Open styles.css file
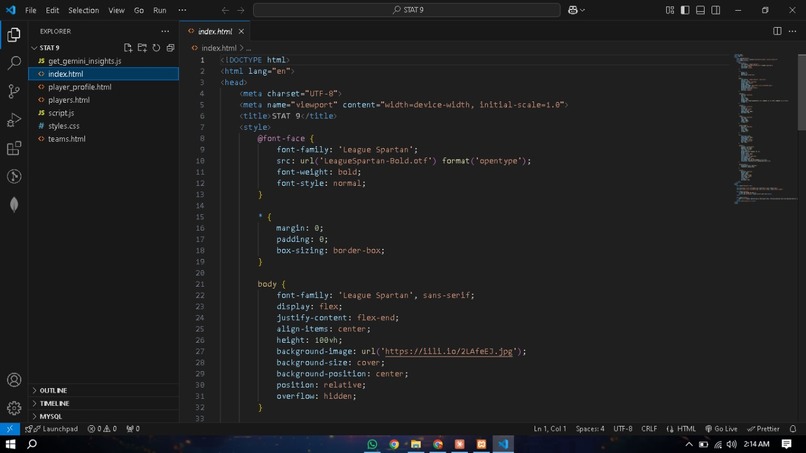Screen dimensions: 806x453 pyautogui.click(x=64, y=126)
